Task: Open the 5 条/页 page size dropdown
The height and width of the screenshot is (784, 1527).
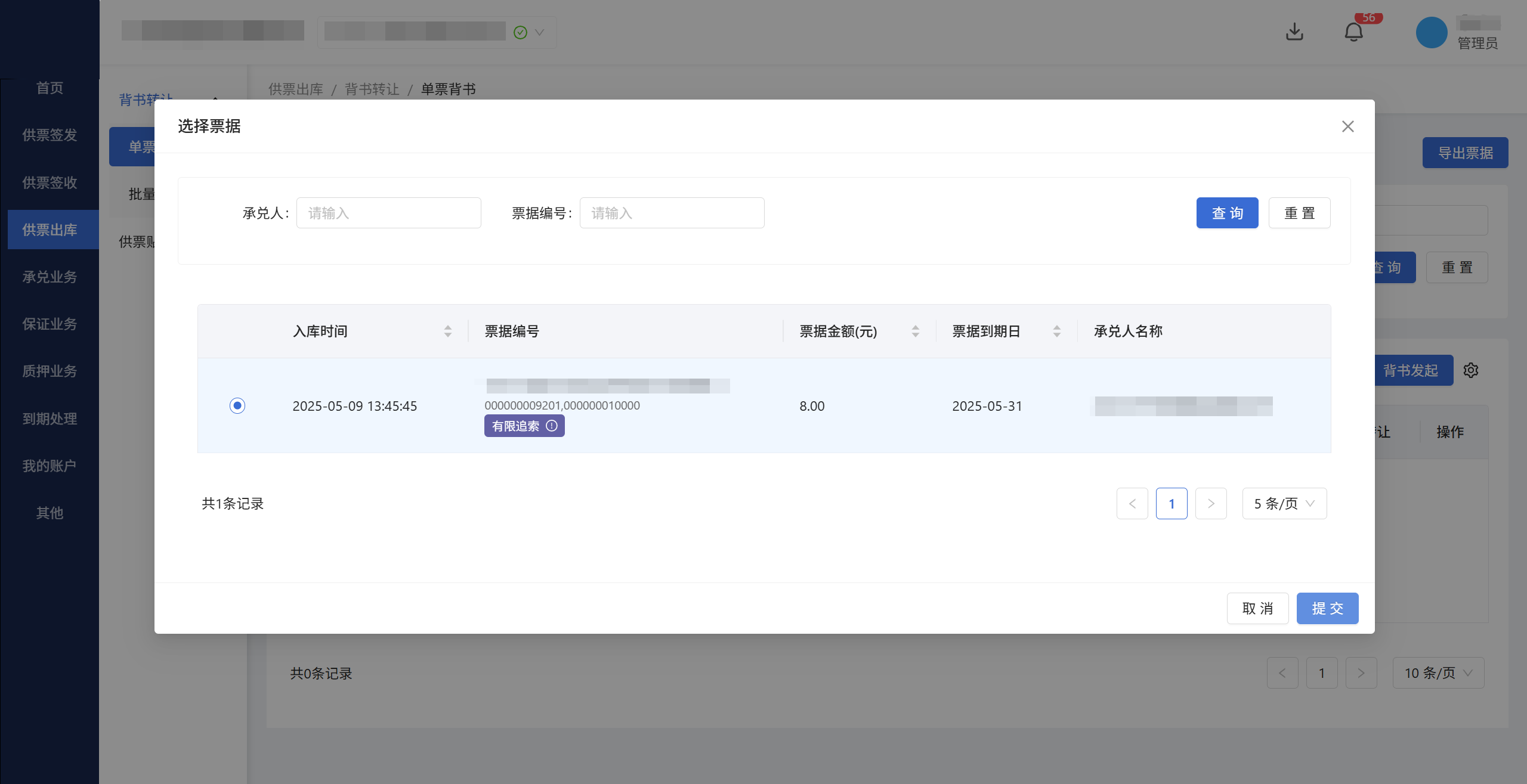Action: tap(1284, 504)
